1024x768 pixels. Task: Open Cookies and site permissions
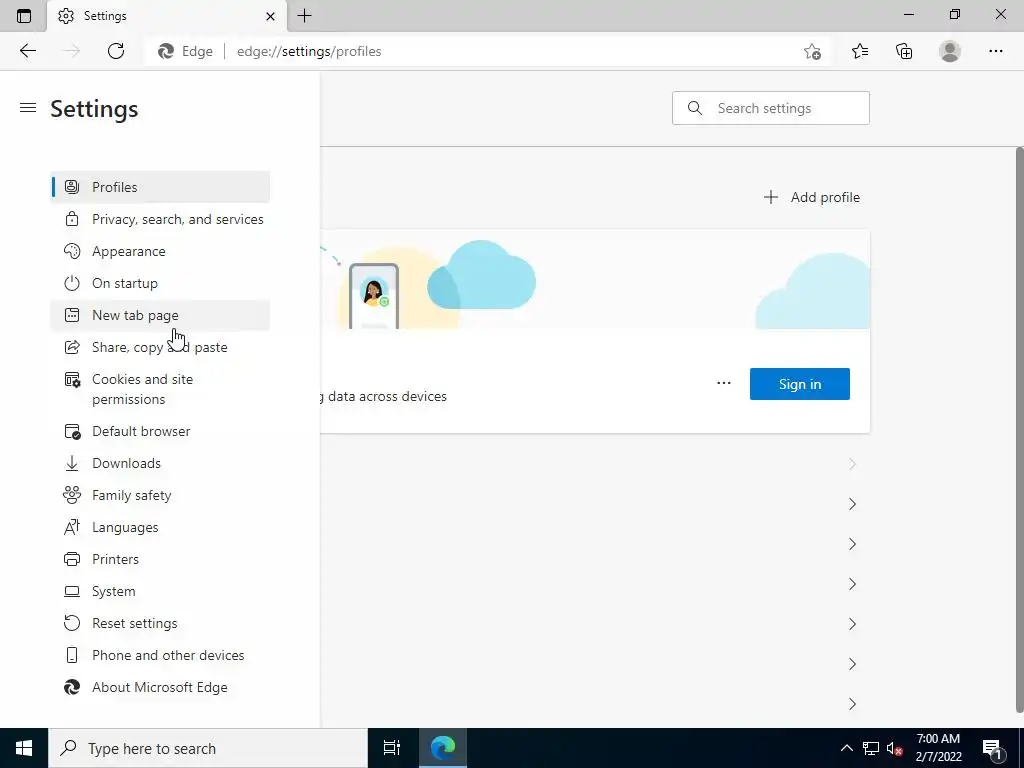pos(160,389)
